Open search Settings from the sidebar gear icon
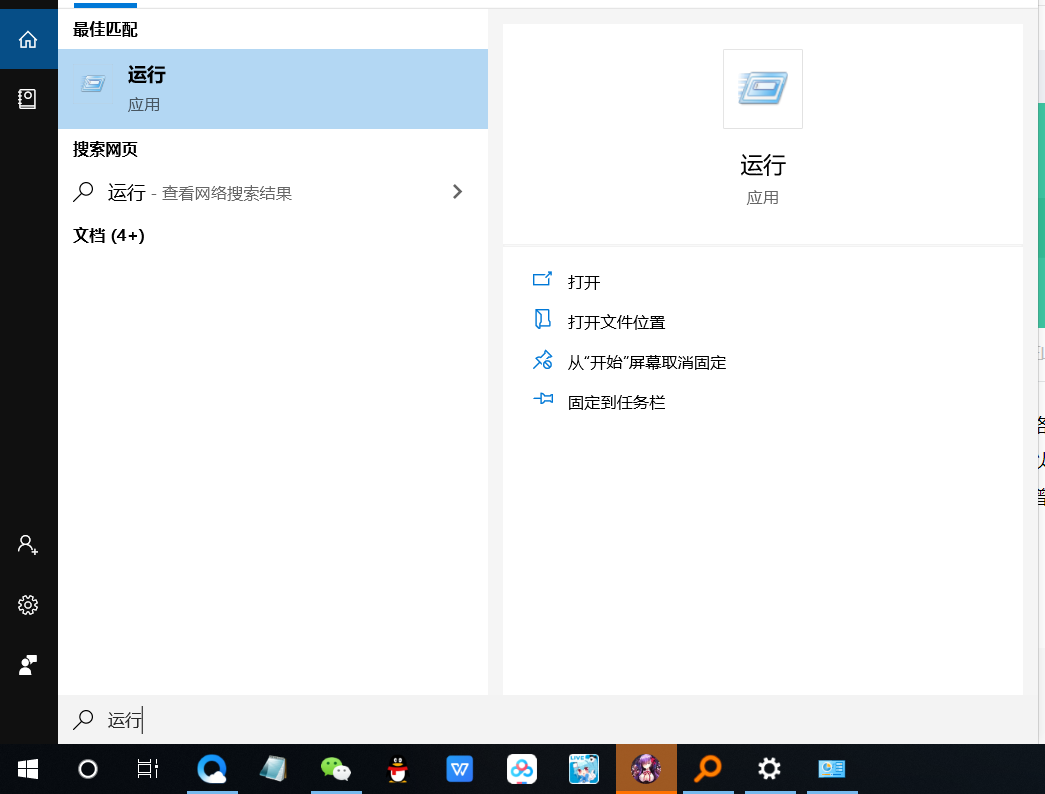This screenshot has width=1045, height=794. (28, 604)
